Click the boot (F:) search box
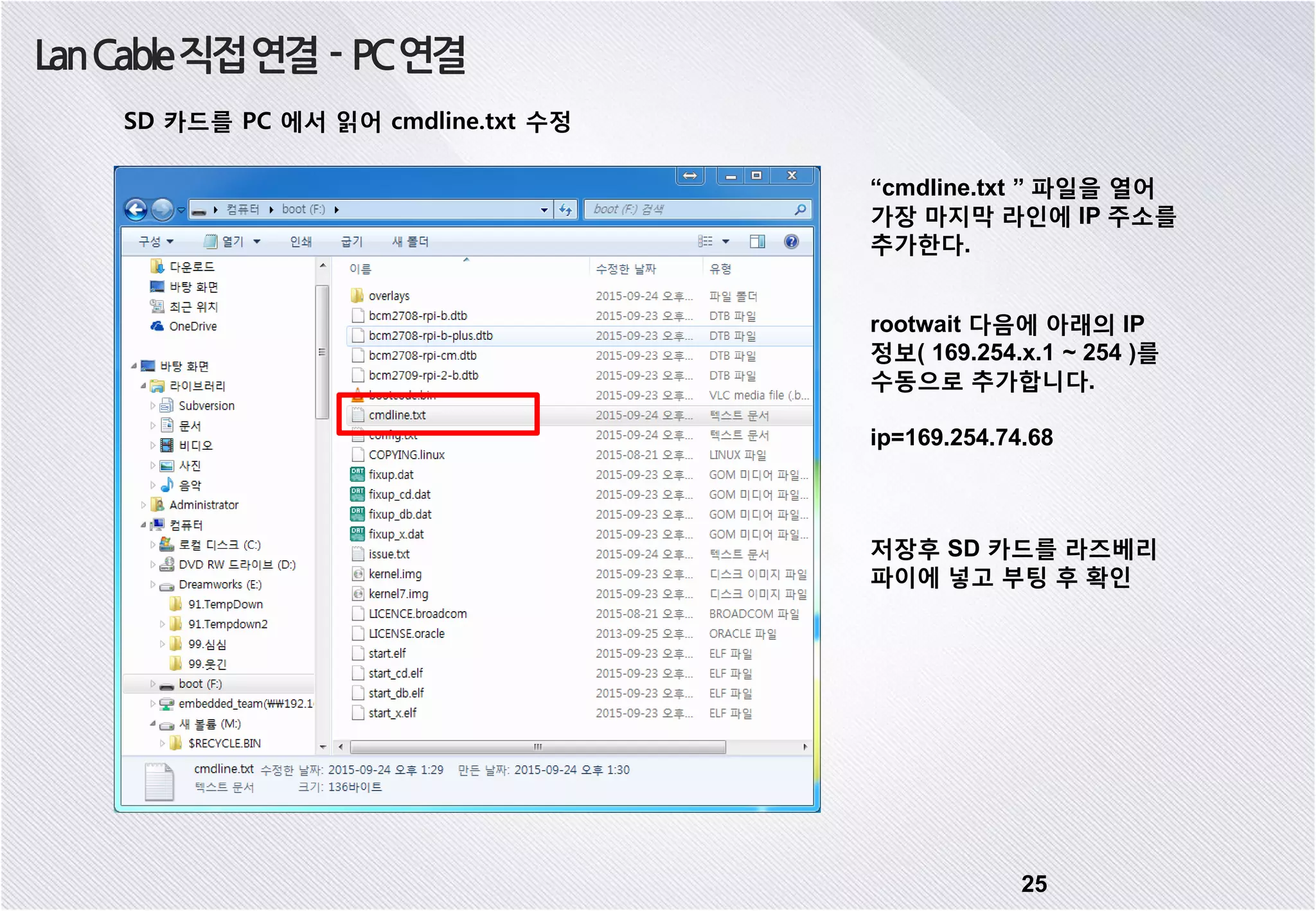 click(x=697, y=209)
